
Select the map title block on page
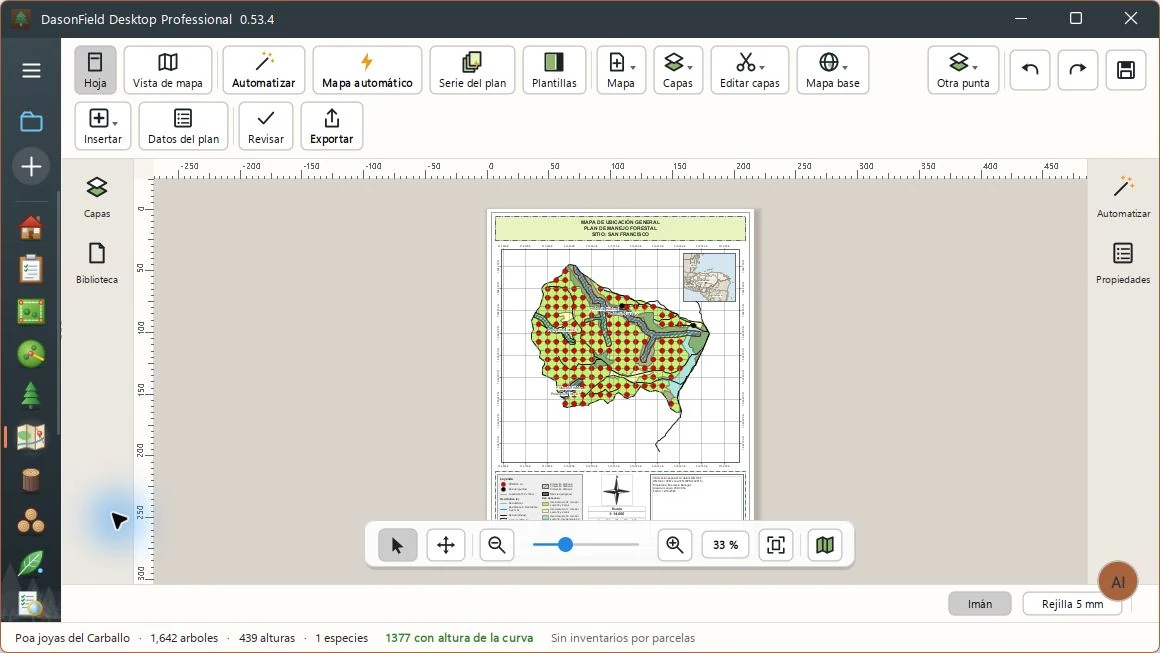click(x=620, y=228)
